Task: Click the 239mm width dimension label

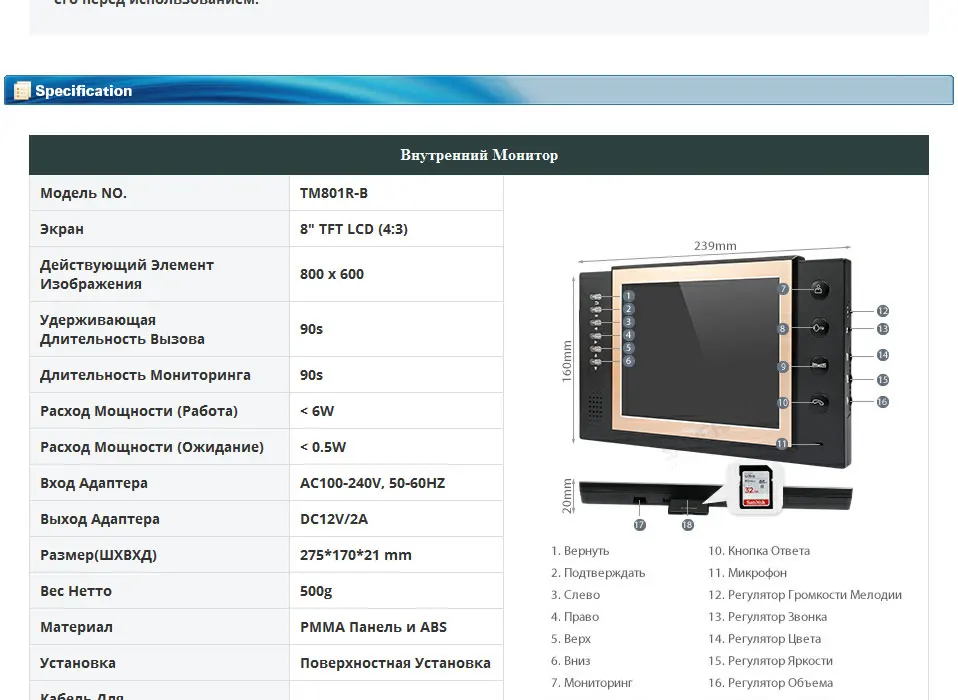Action: [x=715, y=246]
